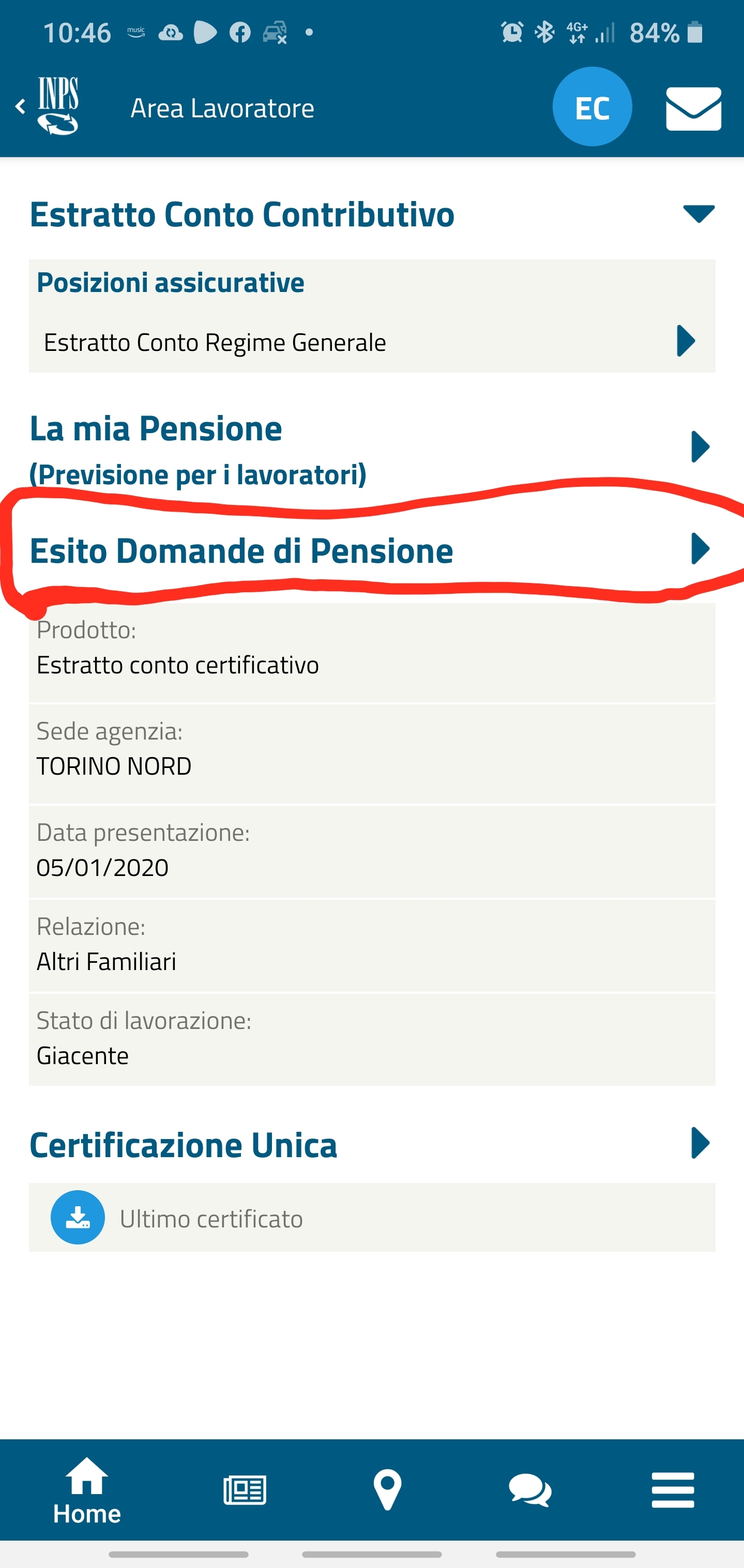Tap the INPS logo
Screen dimensions: 744x1568
[x=58, y=106]
